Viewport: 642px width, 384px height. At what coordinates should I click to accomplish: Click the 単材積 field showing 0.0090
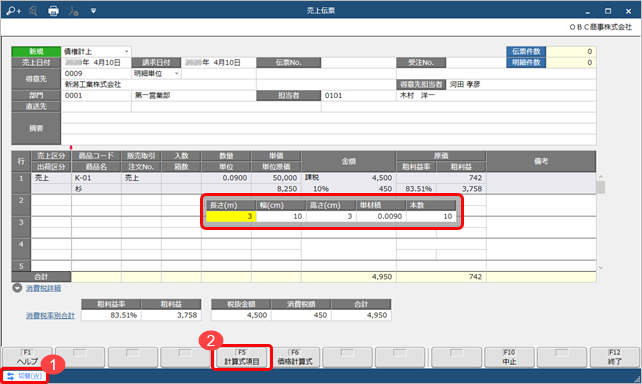click(381, 216)
